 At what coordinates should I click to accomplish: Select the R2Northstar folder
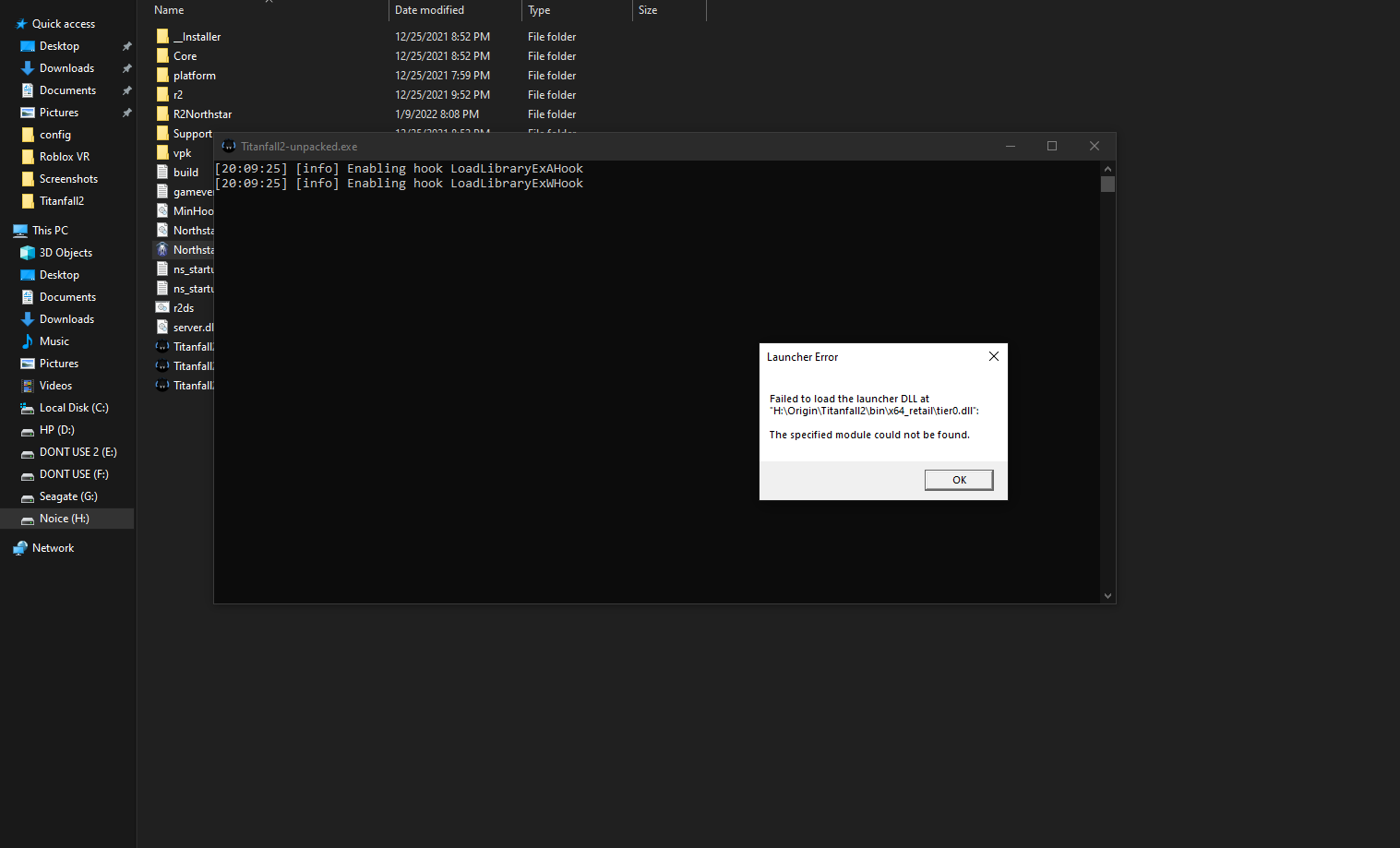203,113
